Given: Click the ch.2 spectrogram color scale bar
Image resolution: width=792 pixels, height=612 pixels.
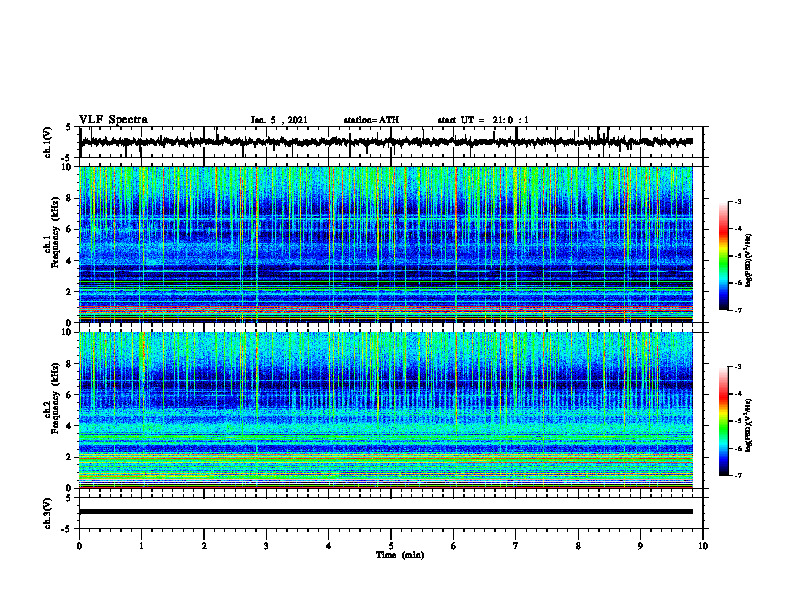Looking at the screenshot, I should click(723, 421).
